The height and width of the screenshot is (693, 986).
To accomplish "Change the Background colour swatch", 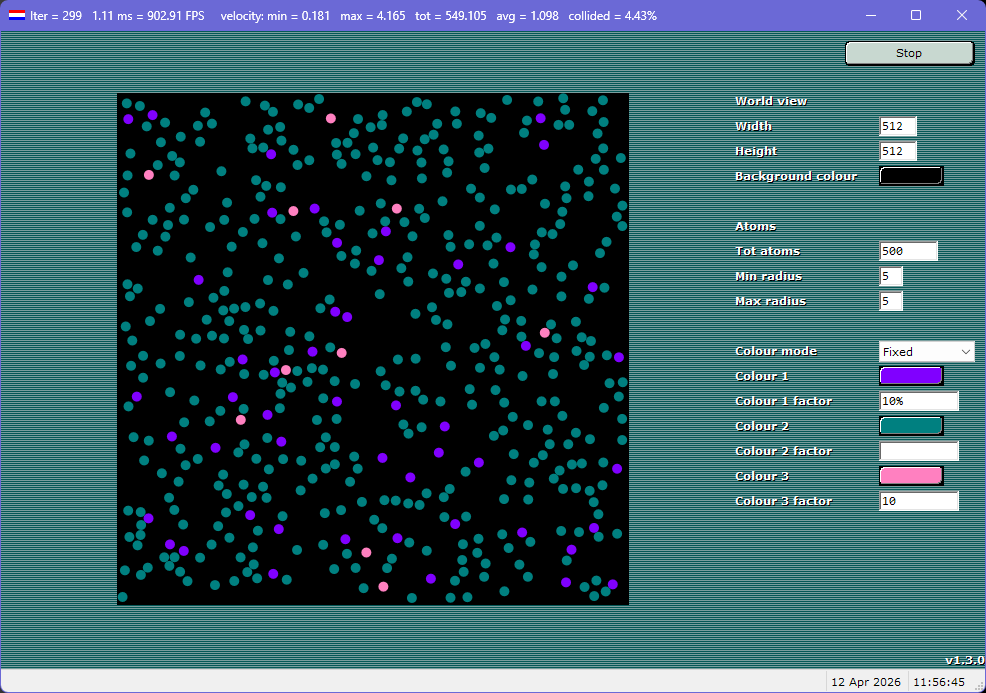I will pyautogui.click(x=910, y=175).
